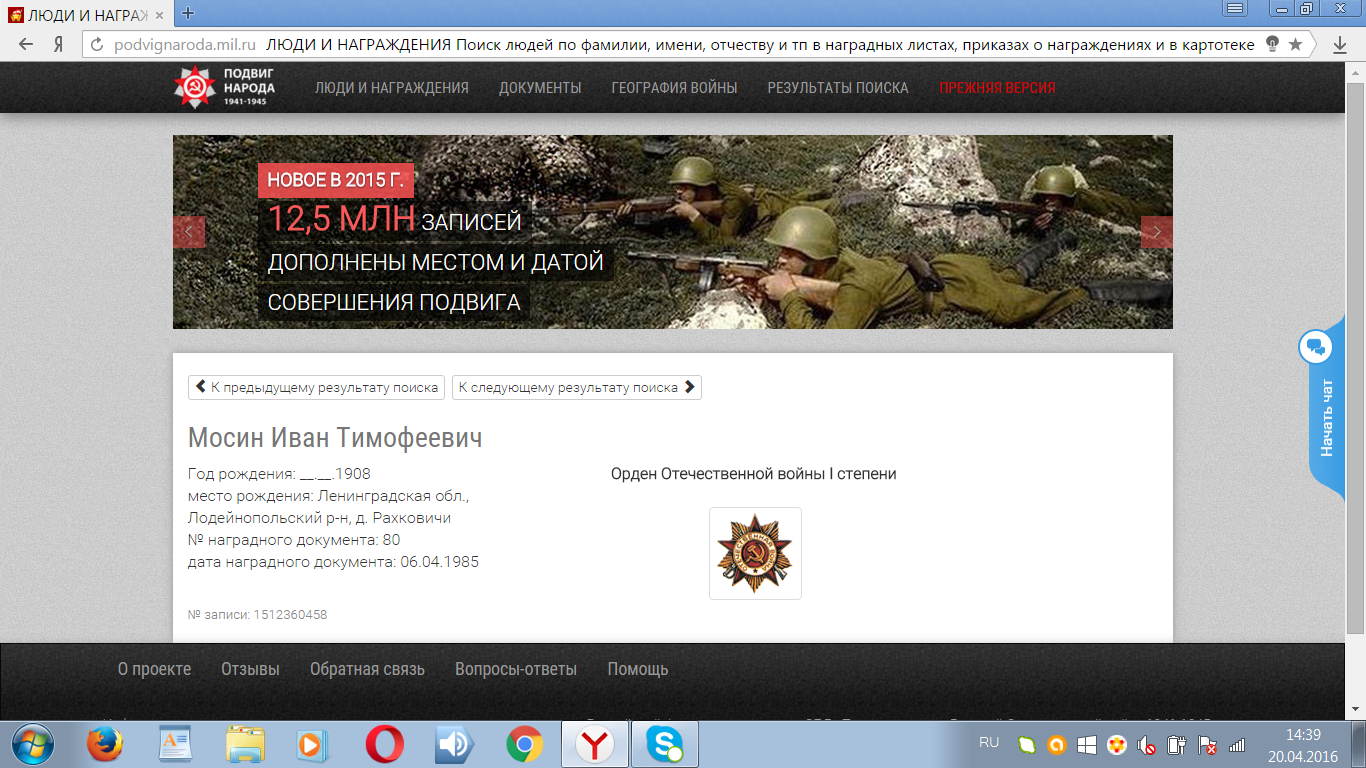Go to РЕЗУЛЬТАТЫ ПОИСКА page
1366x768 pixels.
(x=838, y=88)
